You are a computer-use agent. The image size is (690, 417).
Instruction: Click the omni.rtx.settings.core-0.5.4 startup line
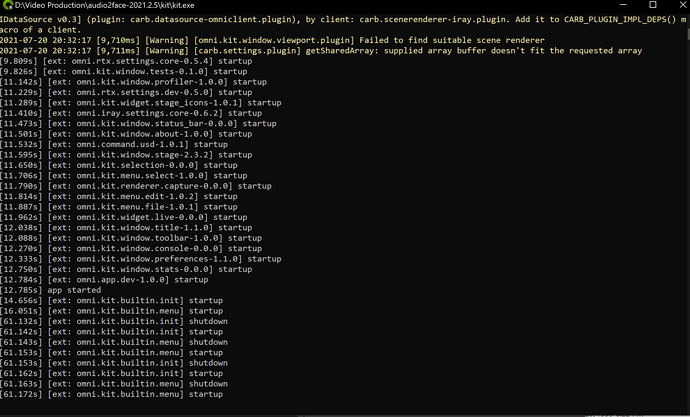120,61
